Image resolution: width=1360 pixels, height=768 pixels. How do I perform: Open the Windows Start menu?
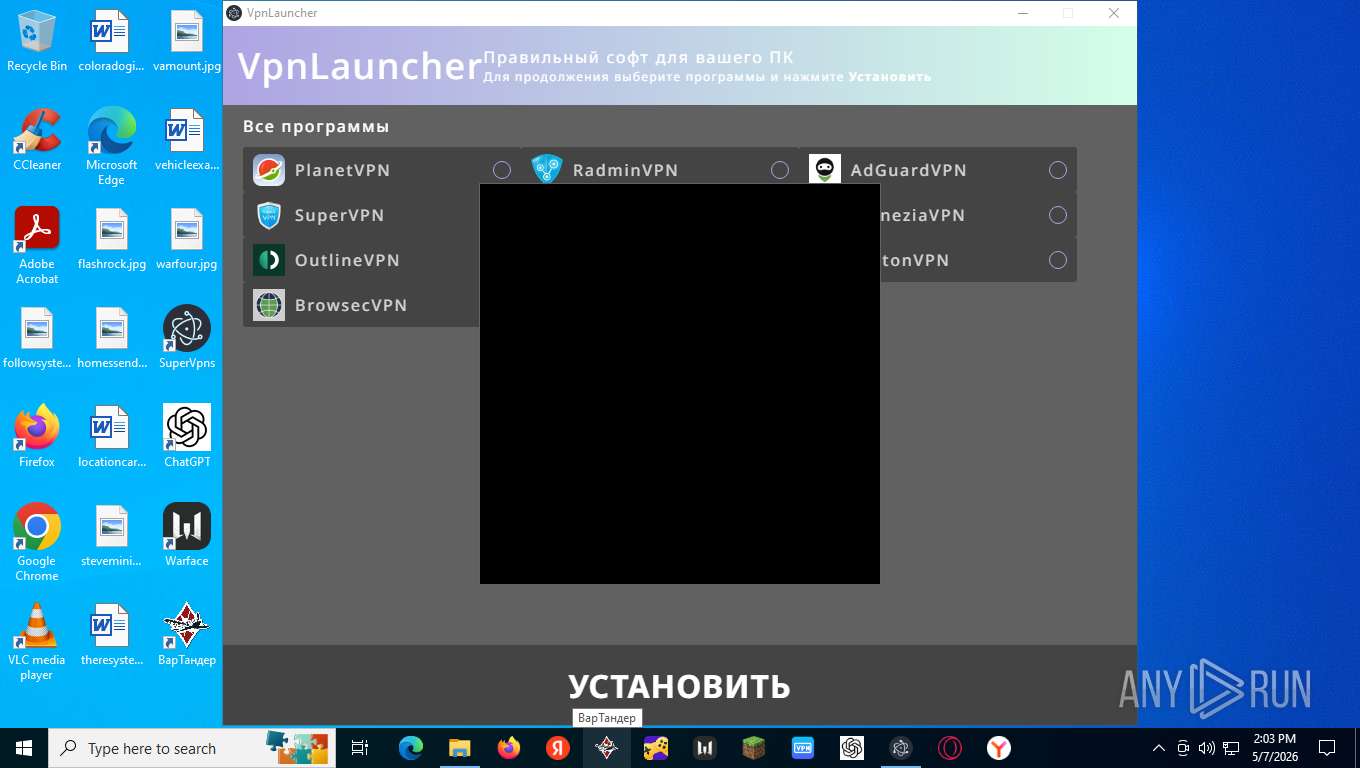coord(23,748)
